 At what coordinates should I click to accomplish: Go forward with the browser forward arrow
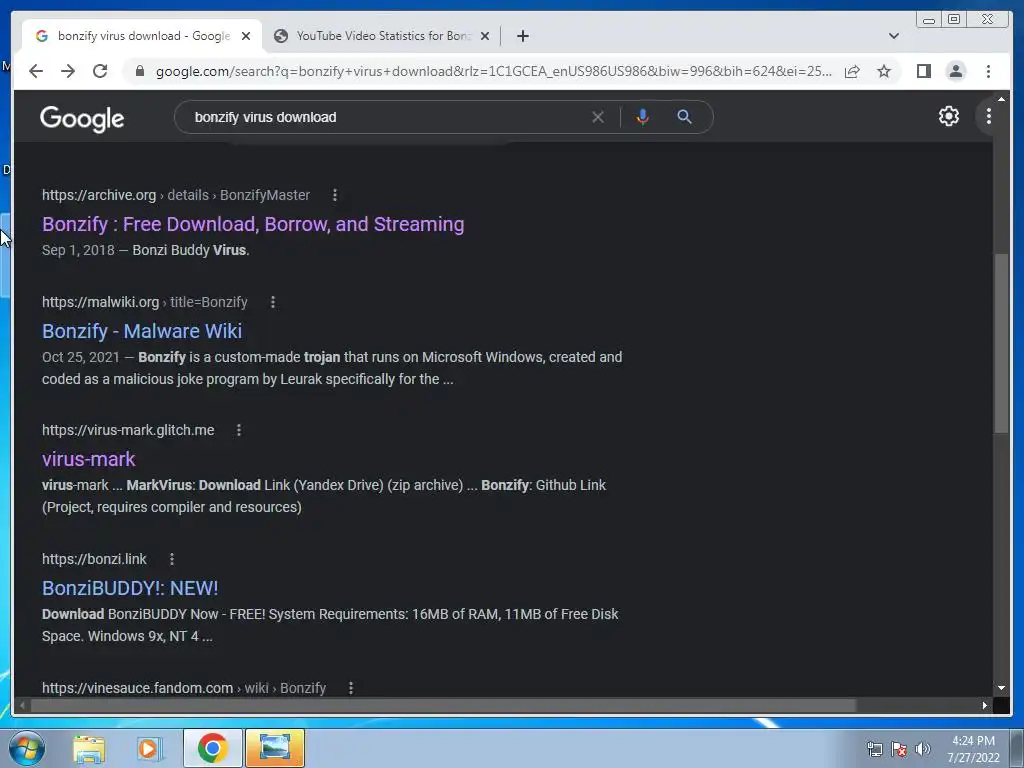coord(68,71)
